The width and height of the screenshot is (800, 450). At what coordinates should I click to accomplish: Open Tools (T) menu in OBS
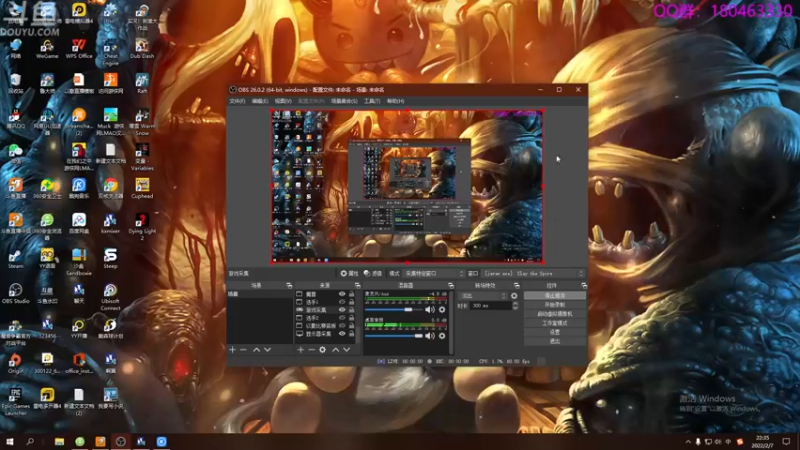coord(372,101)
